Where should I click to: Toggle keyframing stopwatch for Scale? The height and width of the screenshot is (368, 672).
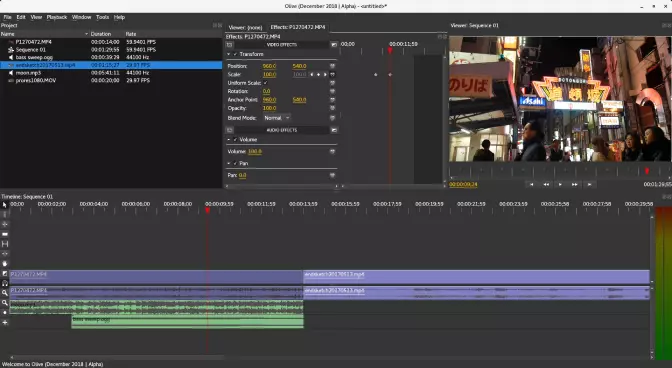coord(332,75)
